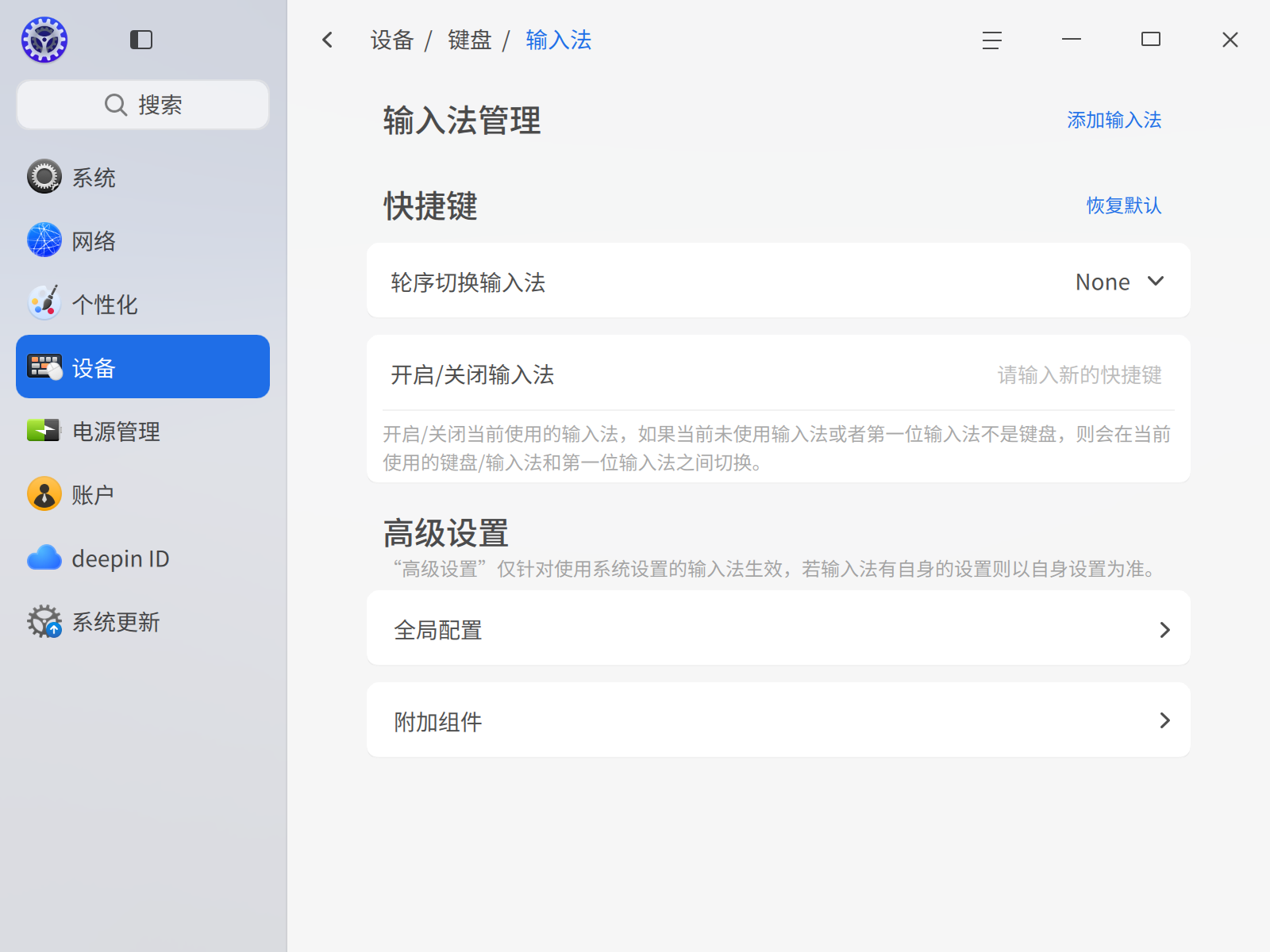
Task: Open 电源管理 settings label
Action: pyautogui.click(x=117, y=432)
